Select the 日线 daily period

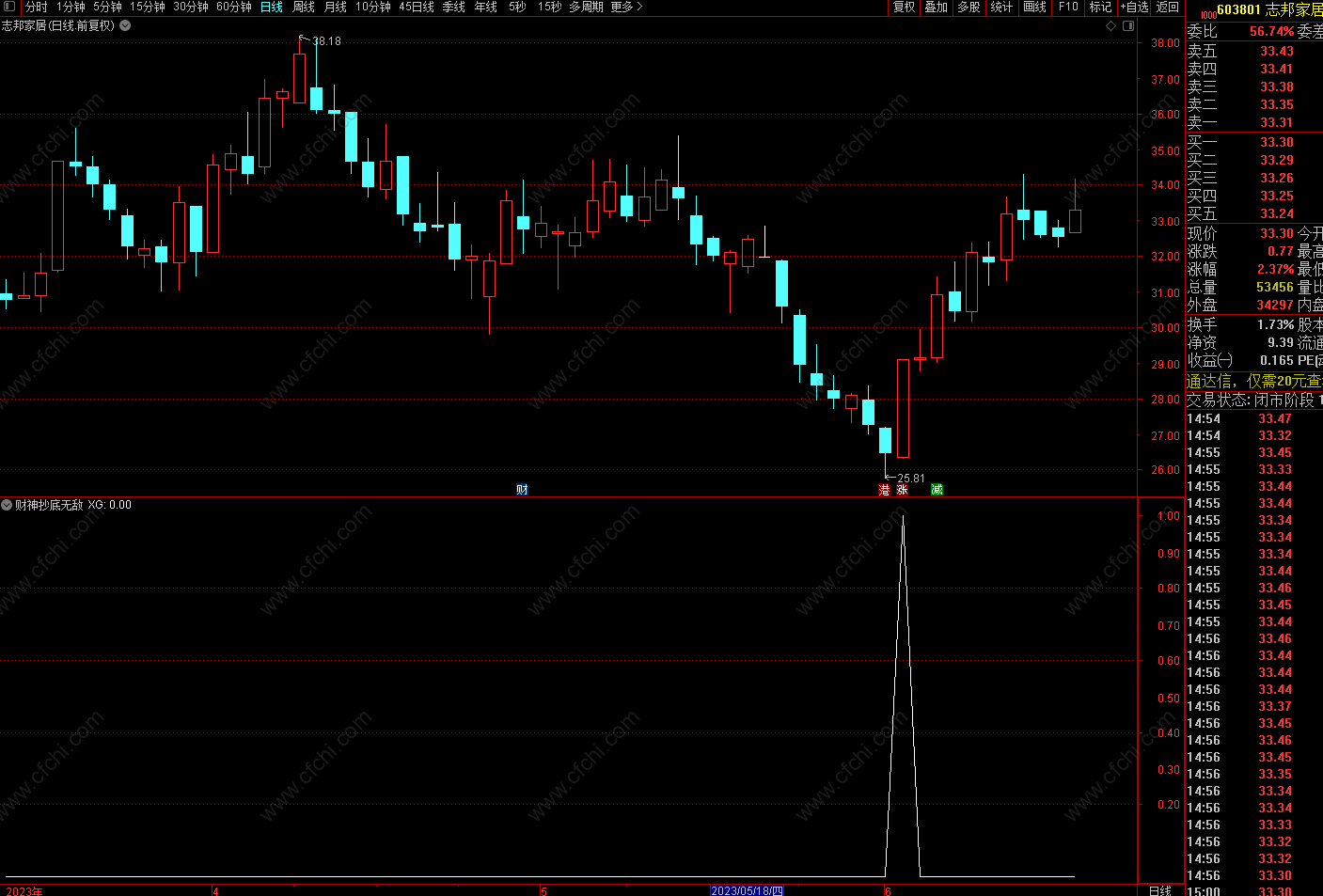pyautogui.click(x=272, y=7)
